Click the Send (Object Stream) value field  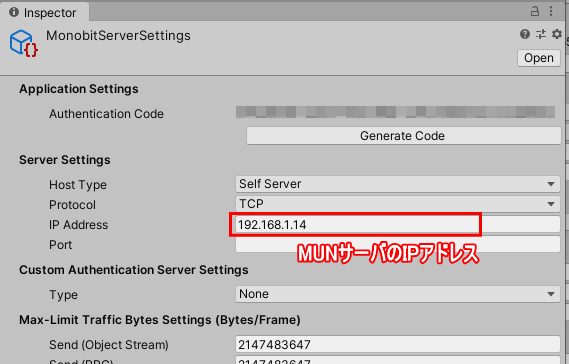point(398,344)
